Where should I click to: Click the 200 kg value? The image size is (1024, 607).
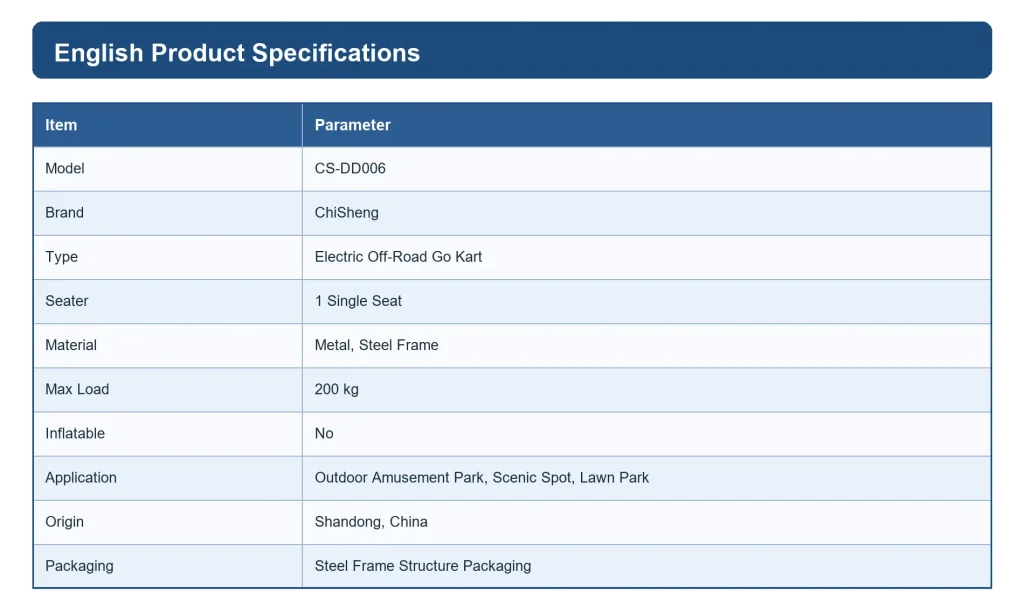336,389
